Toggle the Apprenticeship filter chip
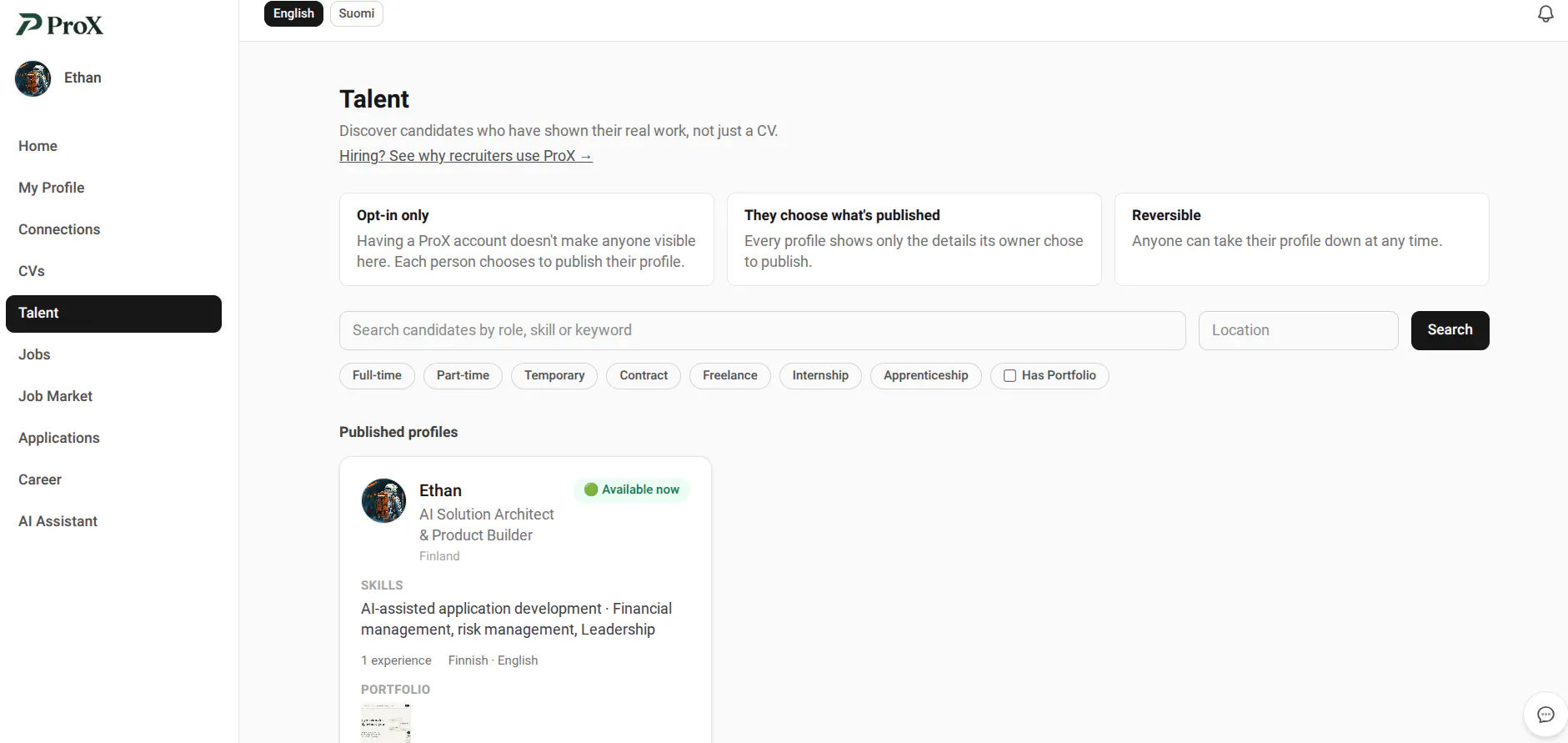 pos(926,376)
